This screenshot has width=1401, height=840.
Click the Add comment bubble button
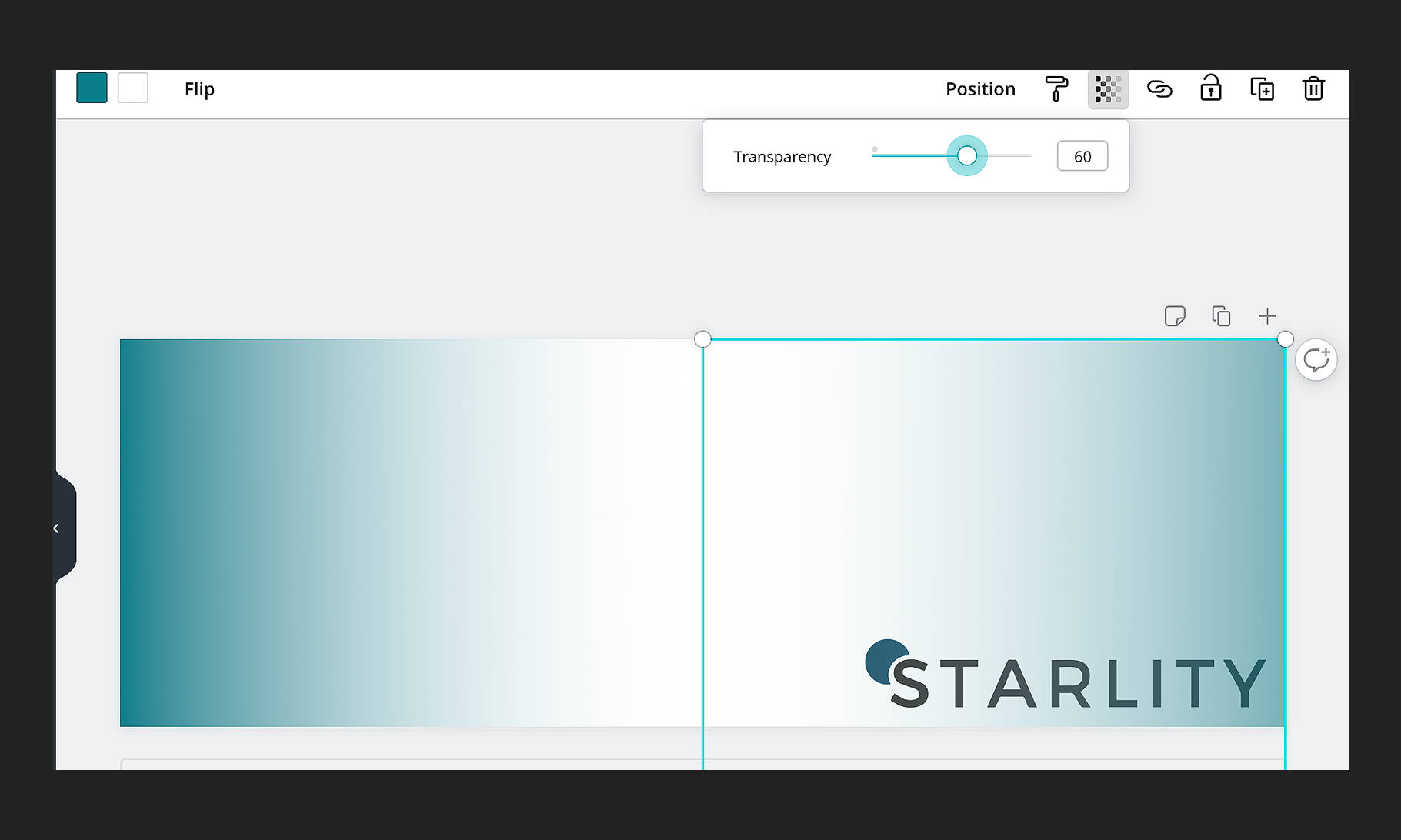tap(1316, 359)
